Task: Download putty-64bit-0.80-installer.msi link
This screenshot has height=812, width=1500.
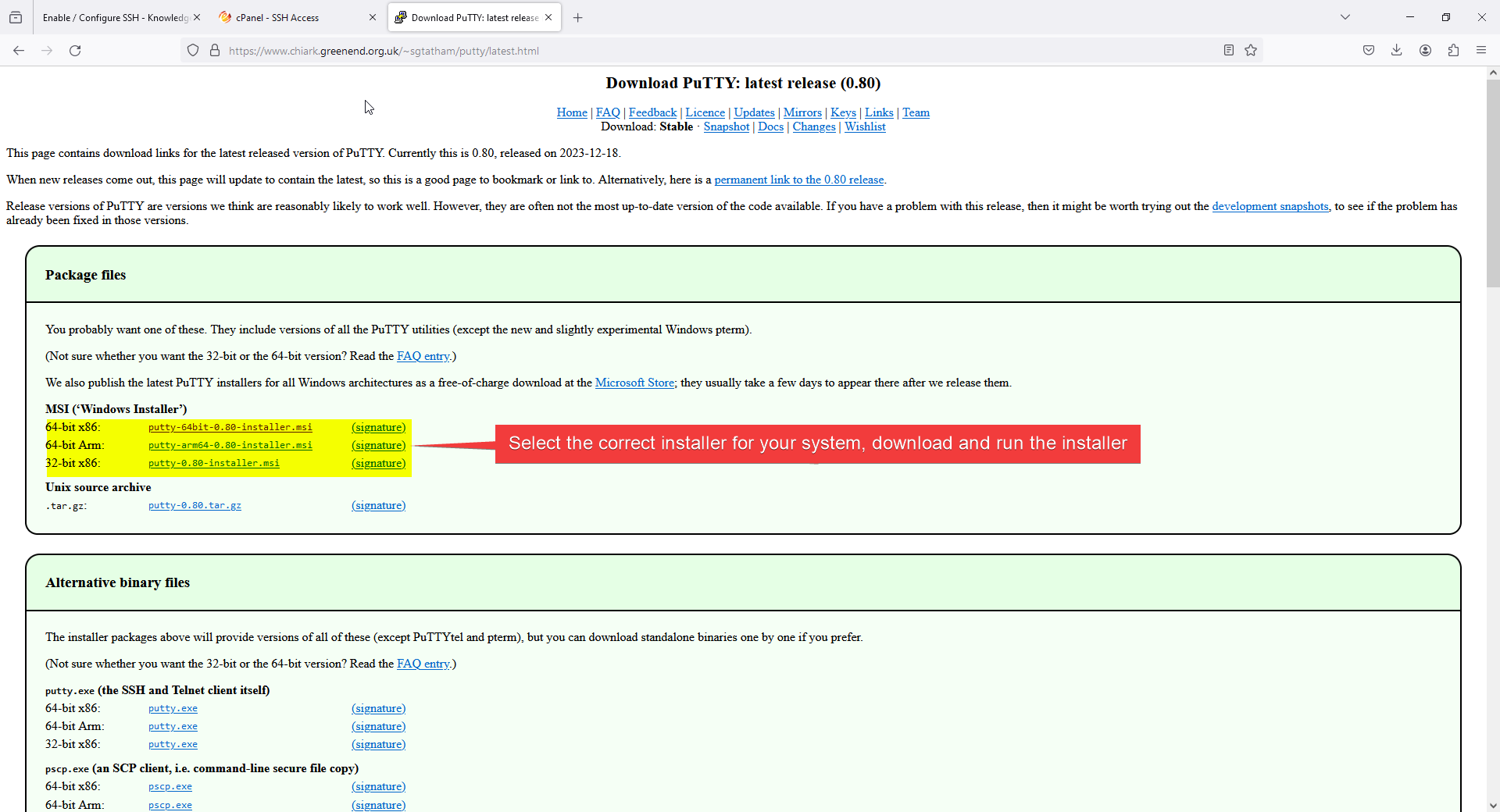Action: (230, 427)
